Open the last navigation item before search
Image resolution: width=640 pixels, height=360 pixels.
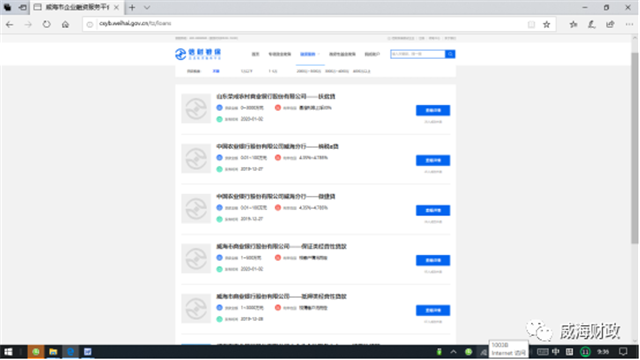pyautogui.click(x=372, y=54)
